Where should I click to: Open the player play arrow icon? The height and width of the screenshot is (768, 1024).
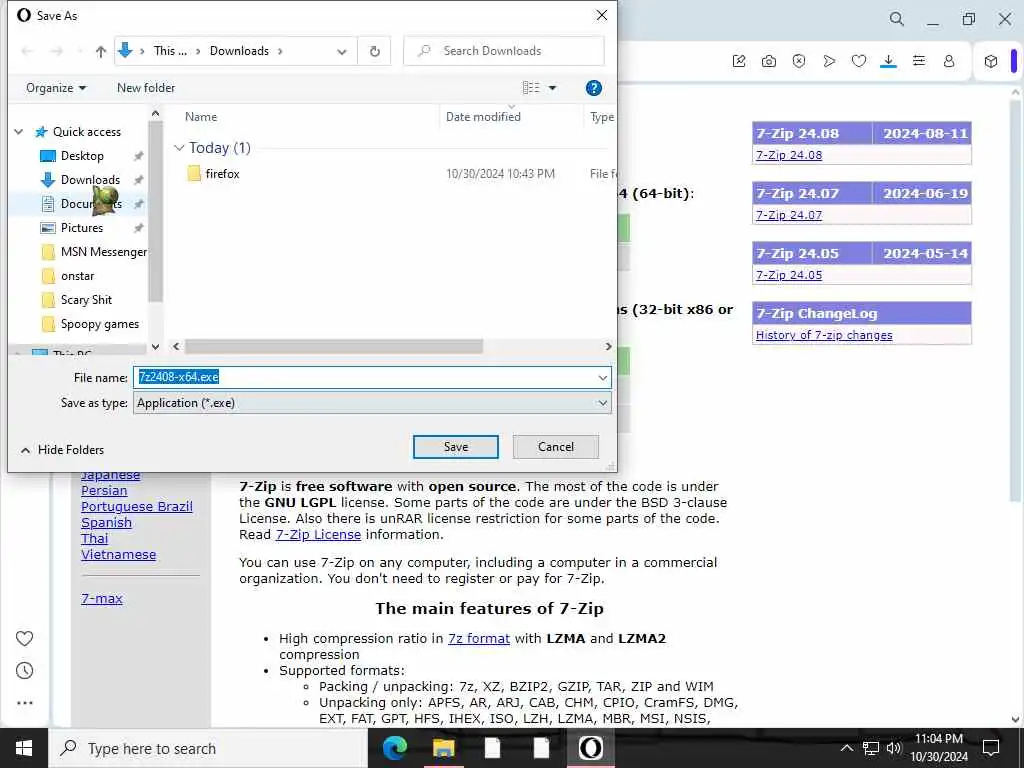[829, 61]
